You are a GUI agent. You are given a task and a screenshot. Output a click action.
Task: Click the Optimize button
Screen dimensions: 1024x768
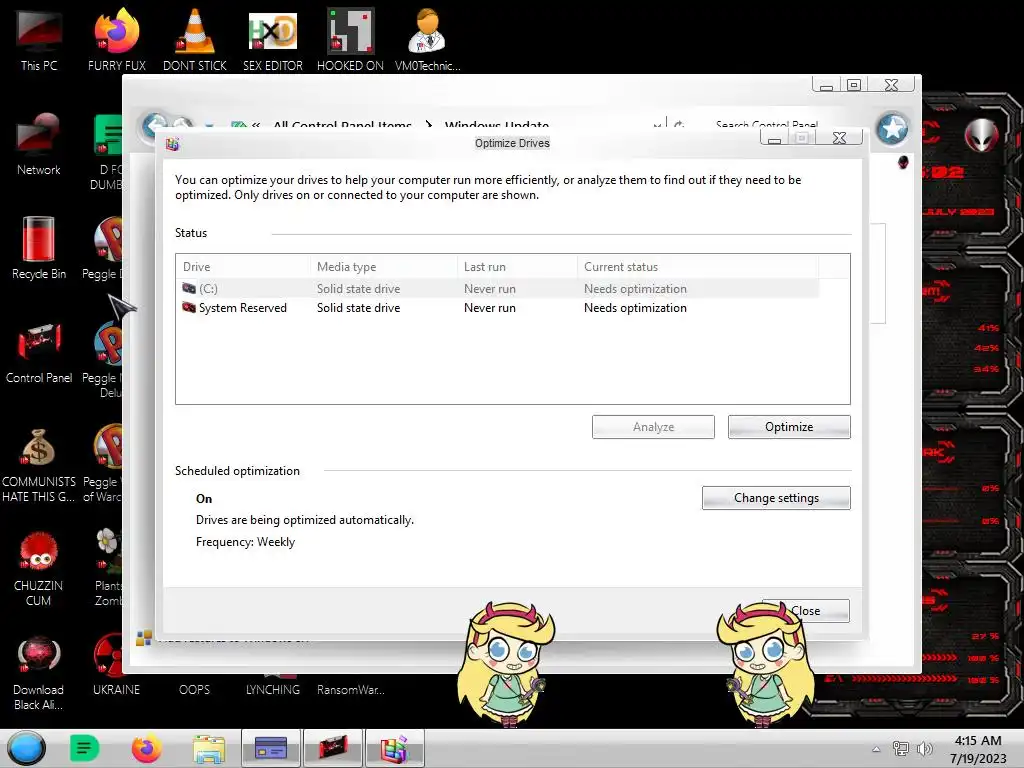click(x=789, y=426)
